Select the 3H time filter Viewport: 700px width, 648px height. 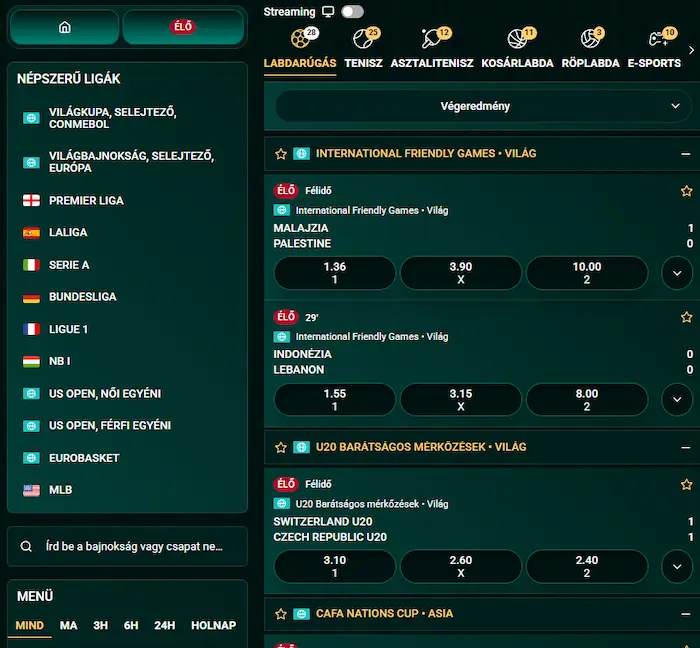100,625
